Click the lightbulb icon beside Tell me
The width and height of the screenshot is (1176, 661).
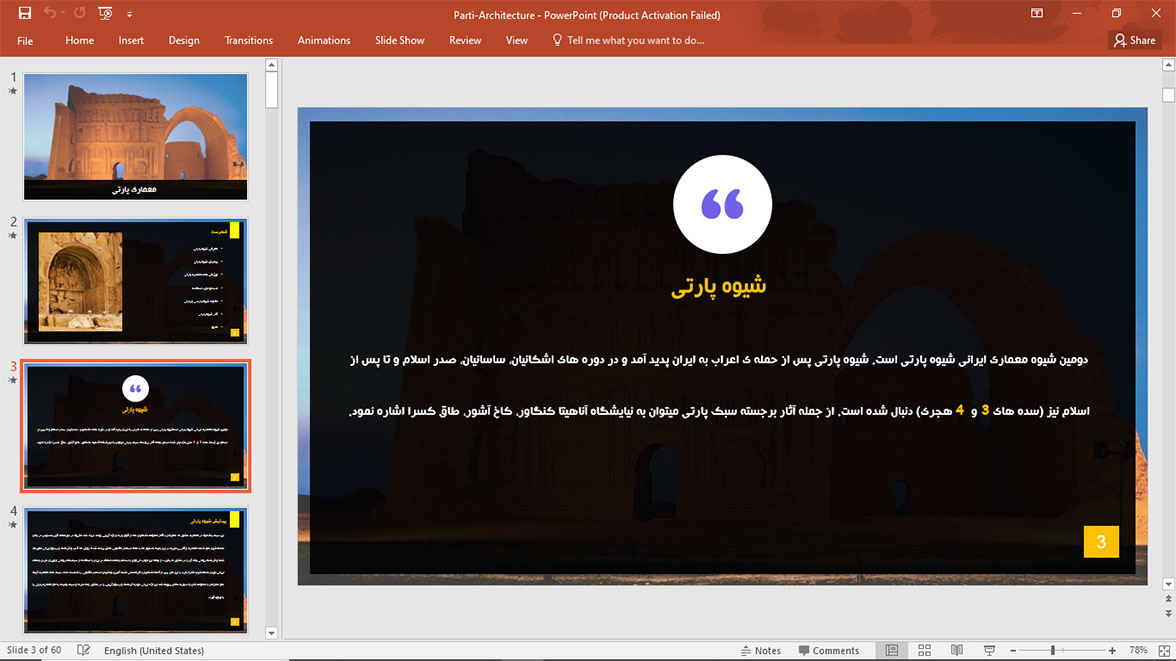click(x=556, y=40)
